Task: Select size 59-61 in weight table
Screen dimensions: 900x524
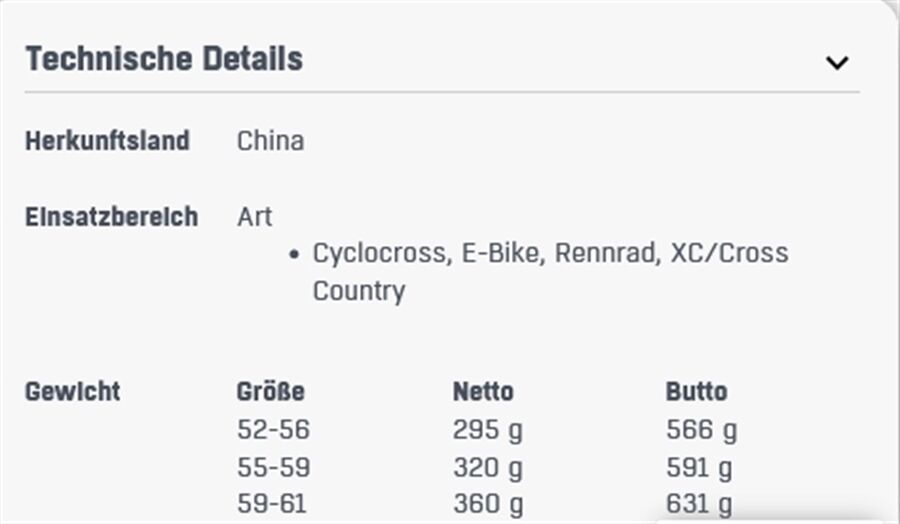Action: click(273, 503)
